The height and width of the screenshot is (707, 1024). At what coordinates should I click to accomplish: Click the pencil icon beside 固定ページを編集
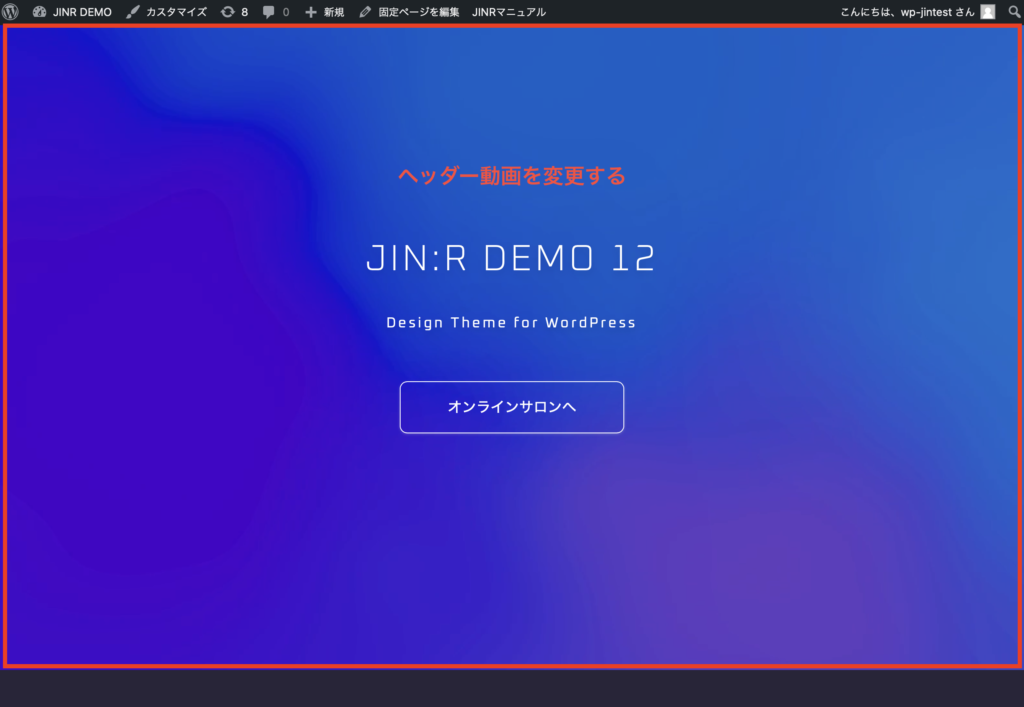click(x=364, y=12)
